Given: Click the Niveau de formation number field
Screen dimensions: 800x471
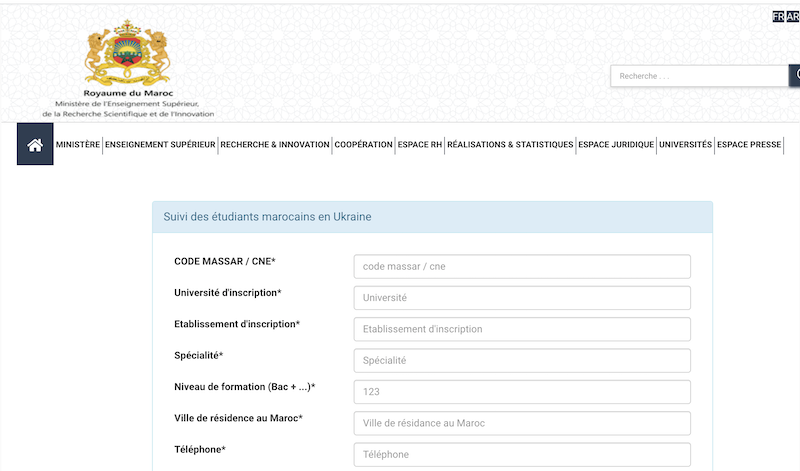Looking at the screenshot, I should point(522,392).
